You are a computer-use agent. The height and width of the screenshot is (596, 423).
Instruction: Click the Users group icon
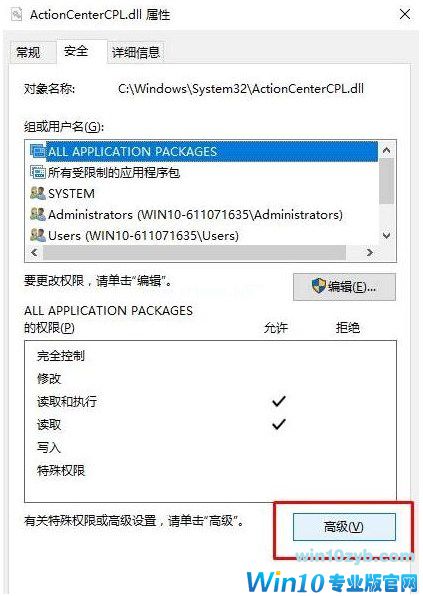38,235
